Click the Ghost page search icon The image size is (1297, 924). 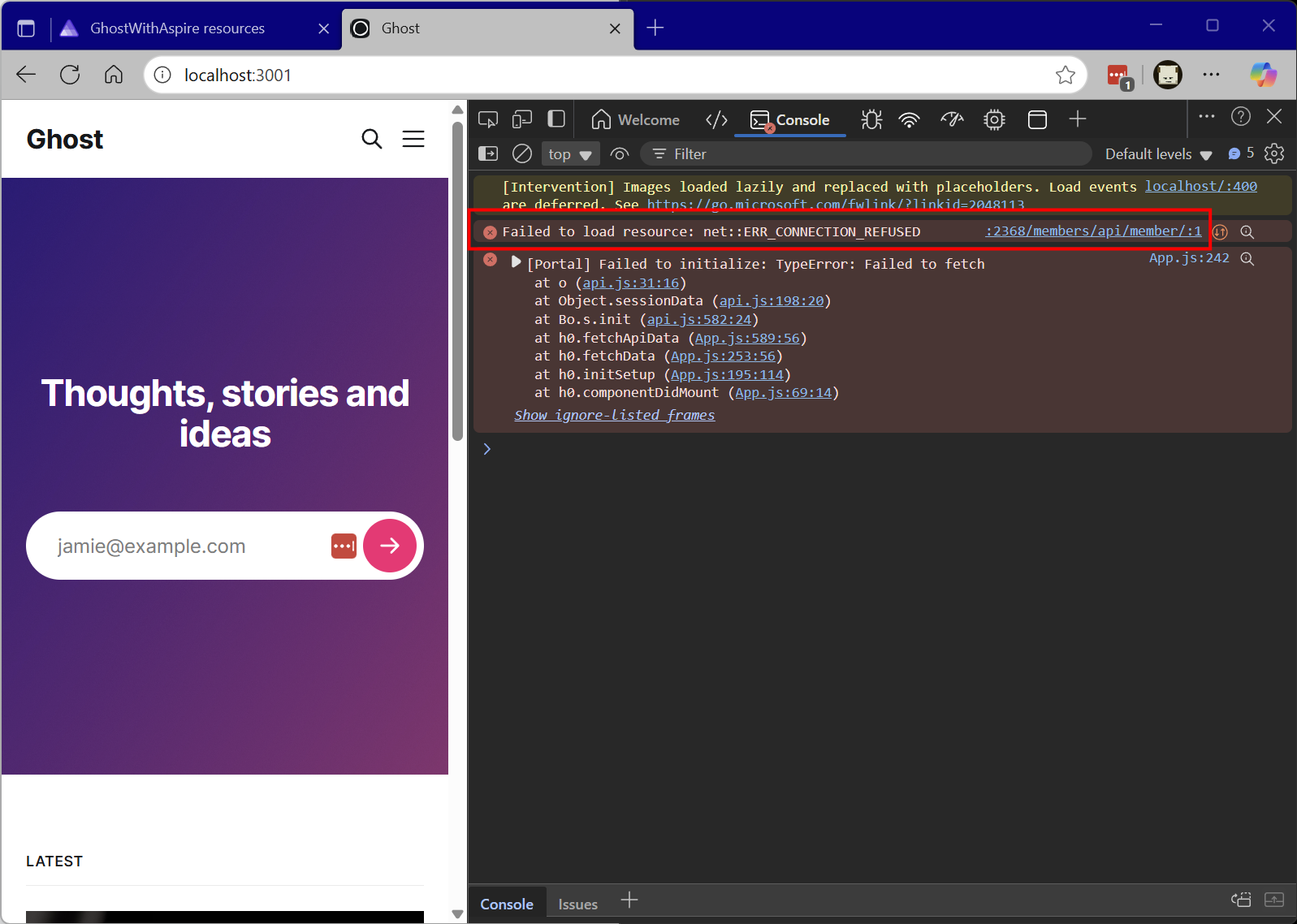pos(371,139)
